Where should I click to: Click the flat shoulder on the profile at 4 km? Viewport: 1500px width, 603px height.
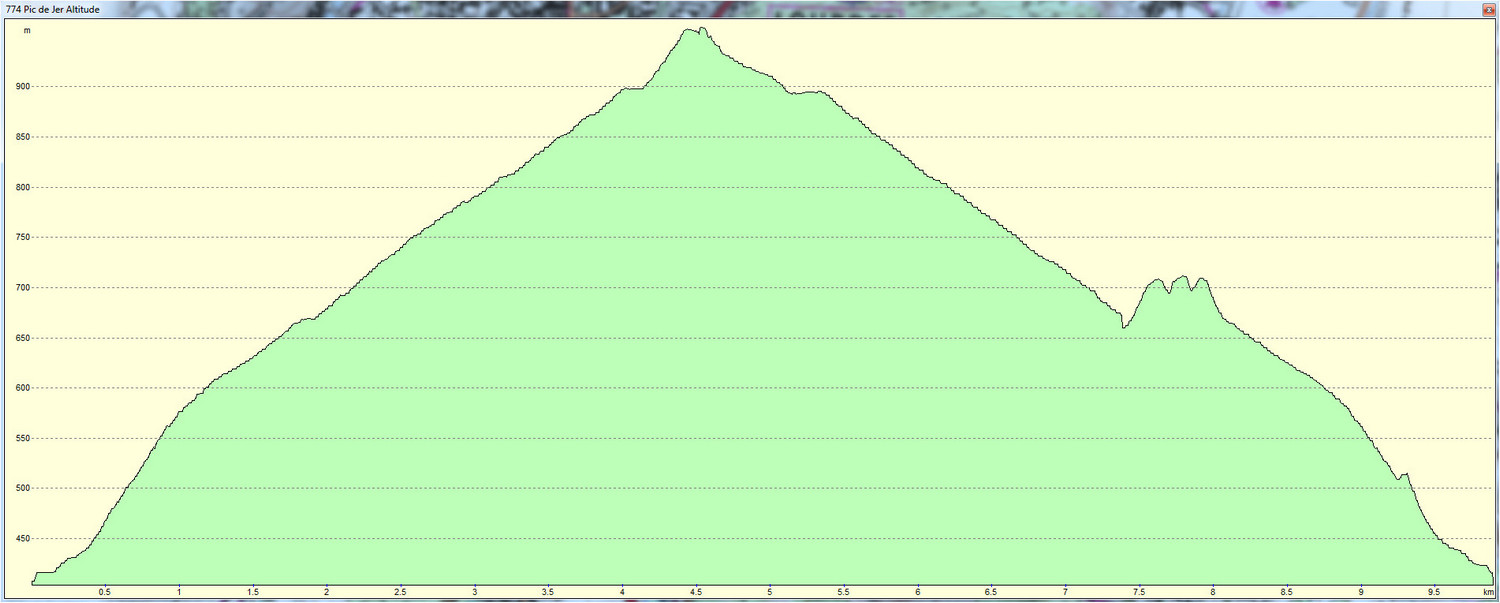632,89
